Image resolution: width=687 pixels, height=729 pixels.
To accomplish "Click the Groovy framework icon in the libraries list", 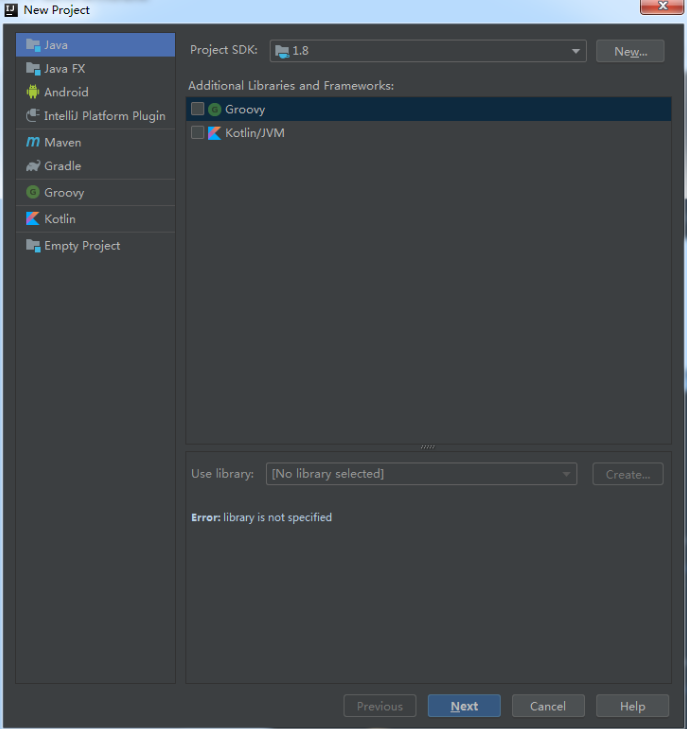I will (214, 109).
